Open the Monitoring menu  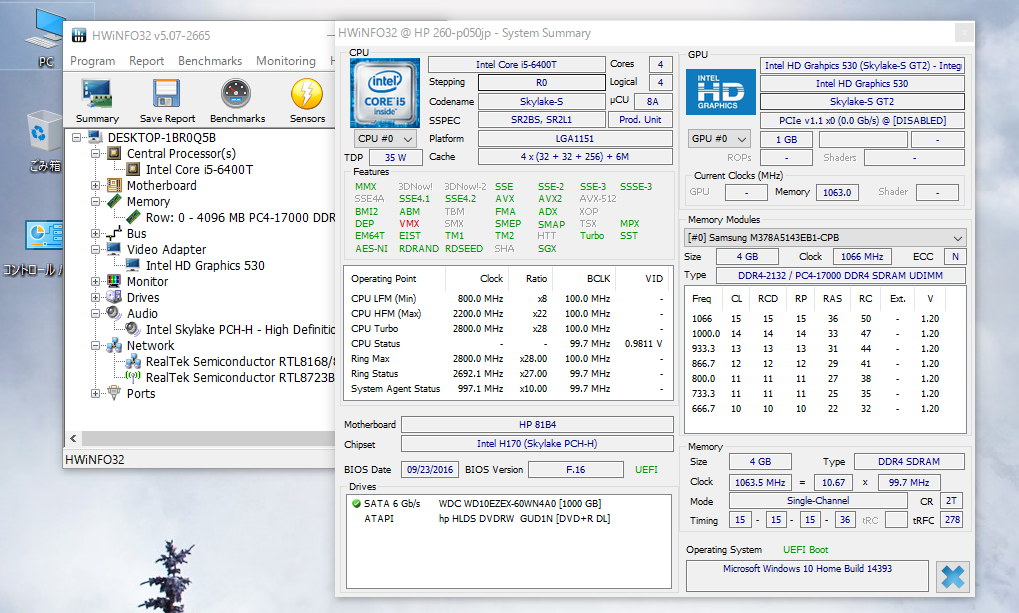286,60
